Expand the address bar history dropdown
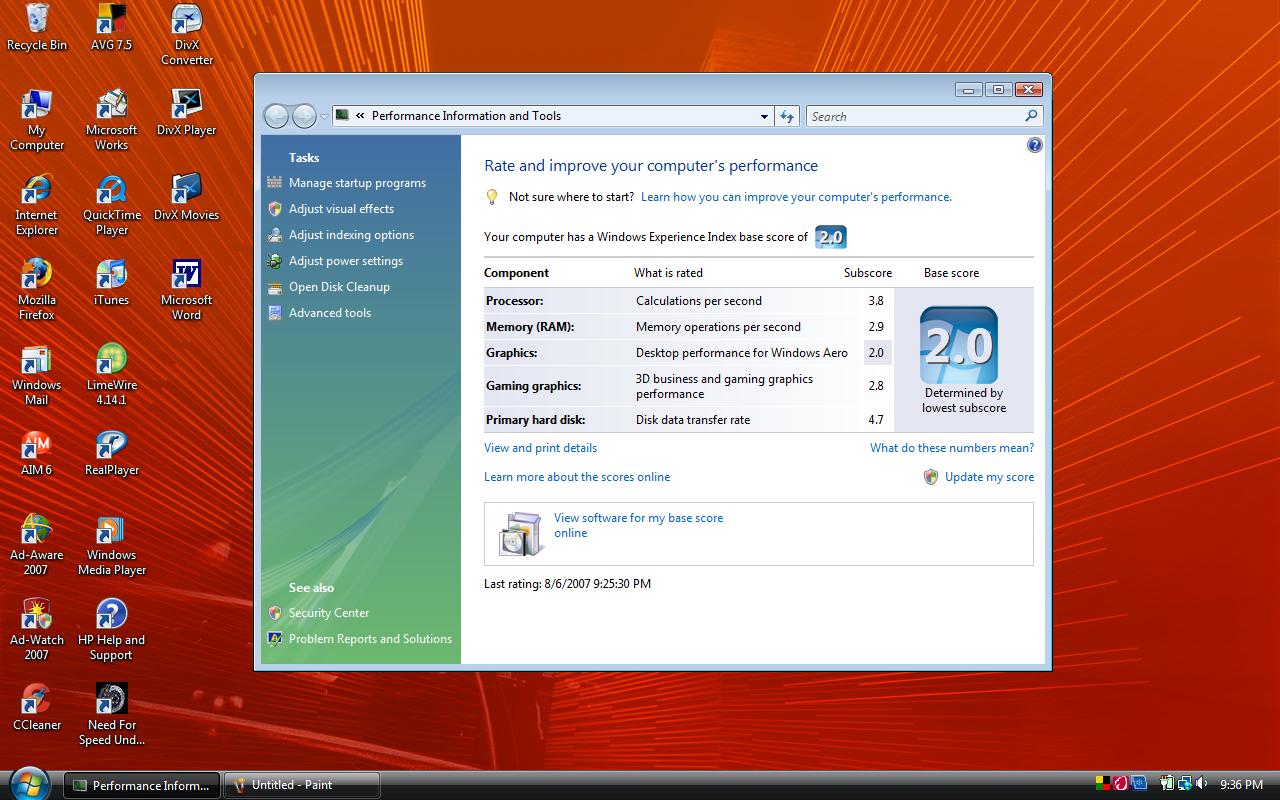This screenshot has height=800, width=1280. coord(764,116)
